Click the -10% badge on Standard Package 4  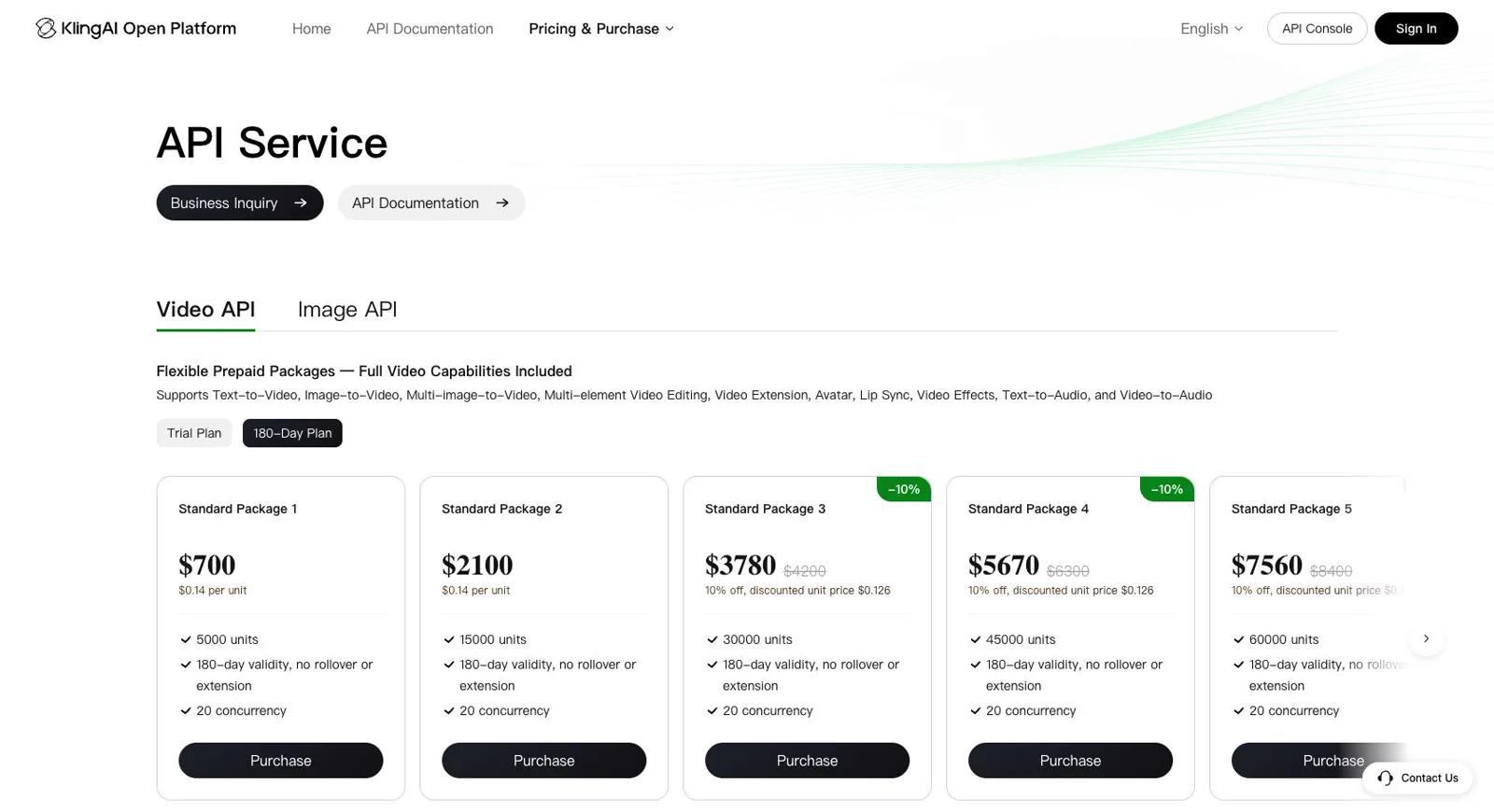pos(1167,489)
